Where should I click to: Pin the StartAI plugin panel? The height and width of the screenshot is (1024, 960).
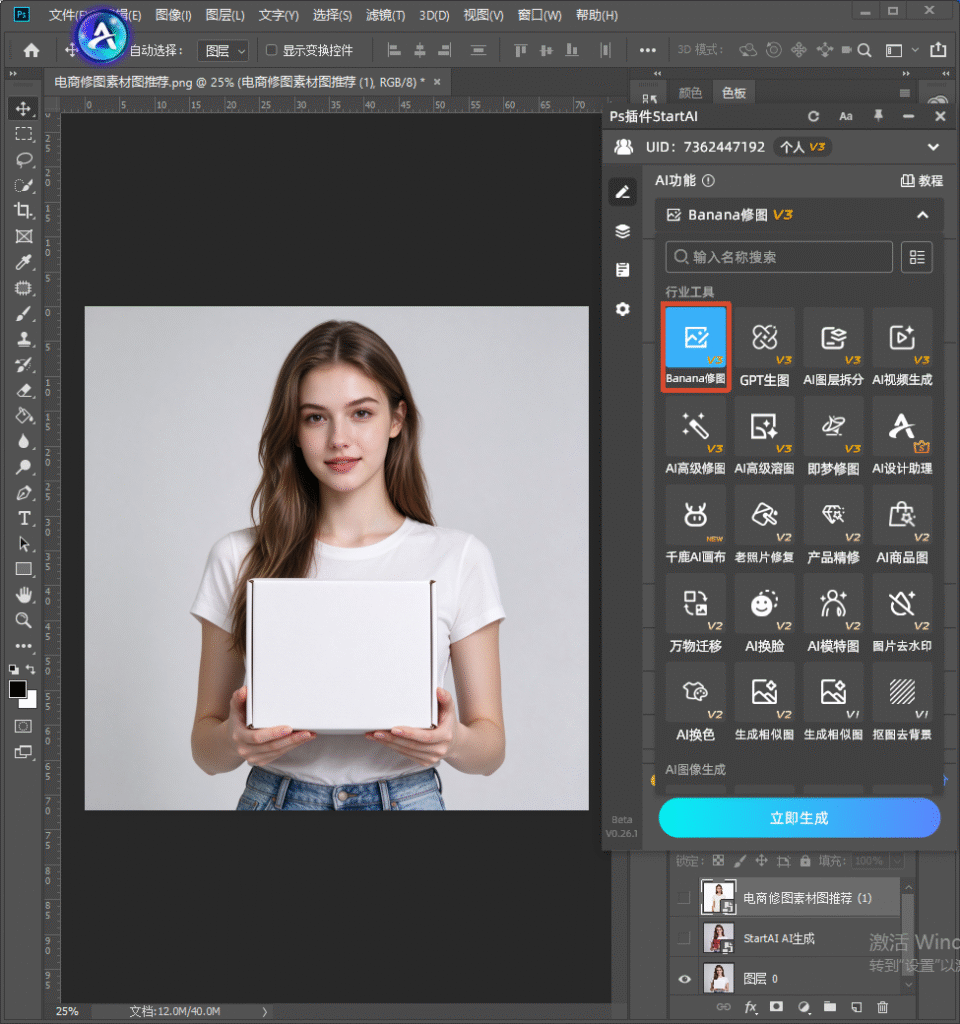pos(878,116)
